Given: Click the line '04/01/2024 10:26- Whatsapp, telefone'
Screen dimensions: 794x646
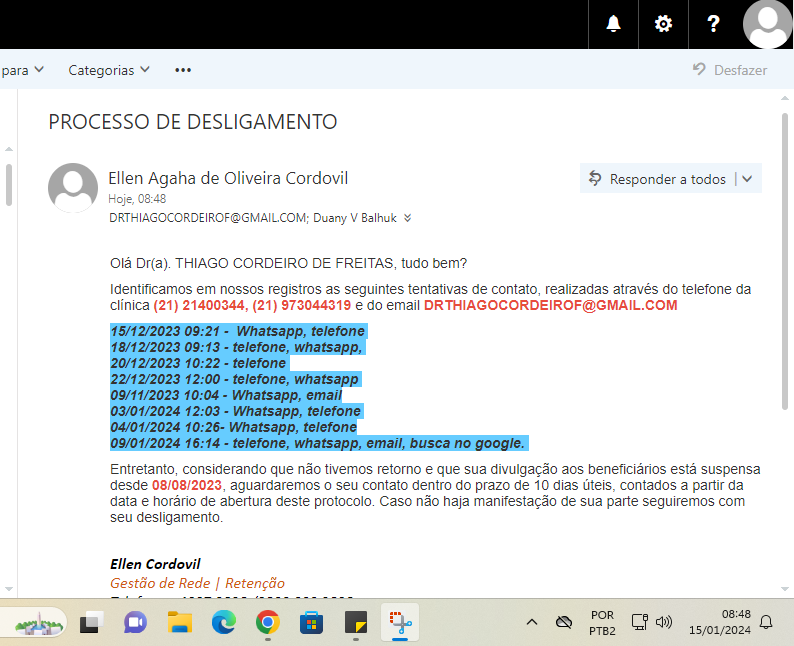Looking at the screenshot, I should point(234,427).
